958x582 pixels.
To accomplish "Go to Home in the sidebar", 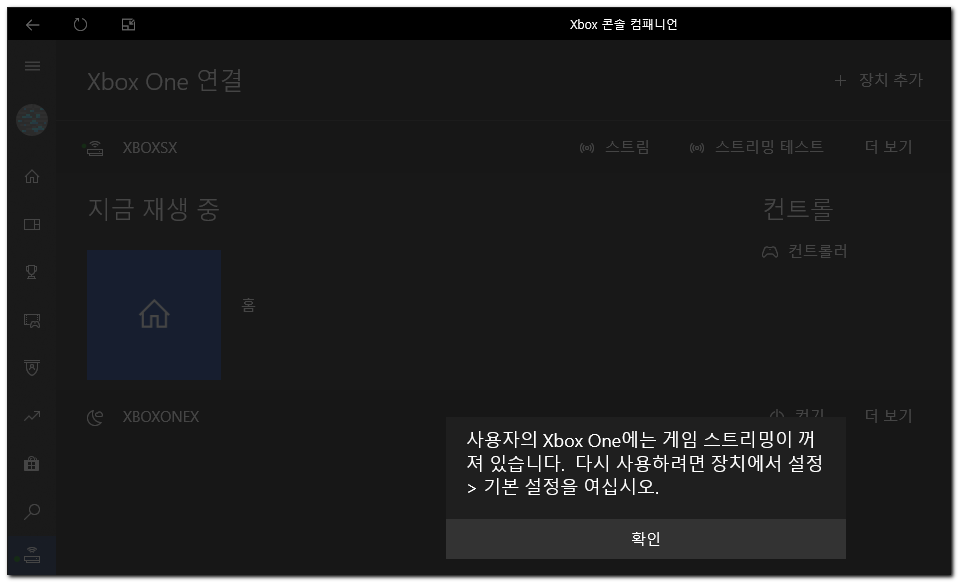I will click(32, 176).
